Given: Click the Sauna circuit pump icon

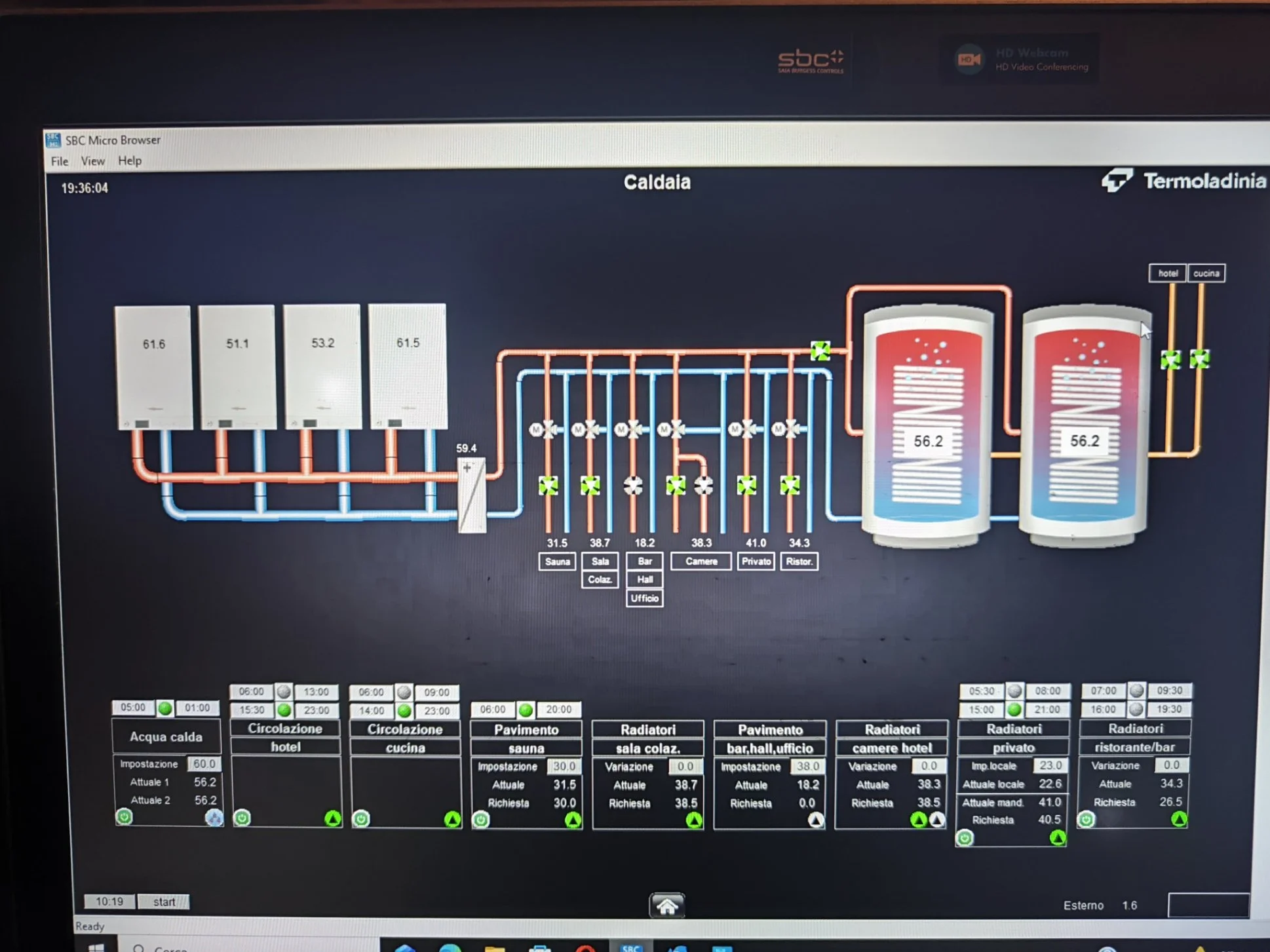Looking at the screenshot, I should 548,486.
